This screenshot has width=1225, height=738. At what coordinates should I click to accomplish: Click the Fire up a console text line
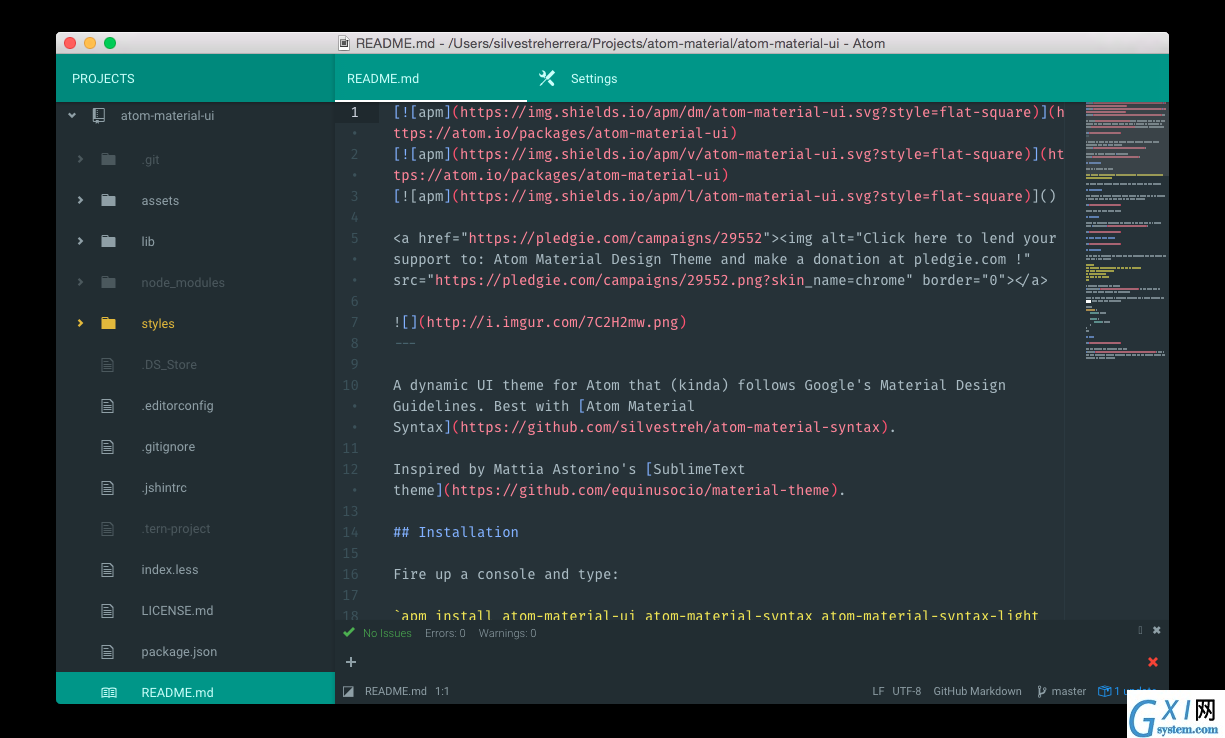506,574
